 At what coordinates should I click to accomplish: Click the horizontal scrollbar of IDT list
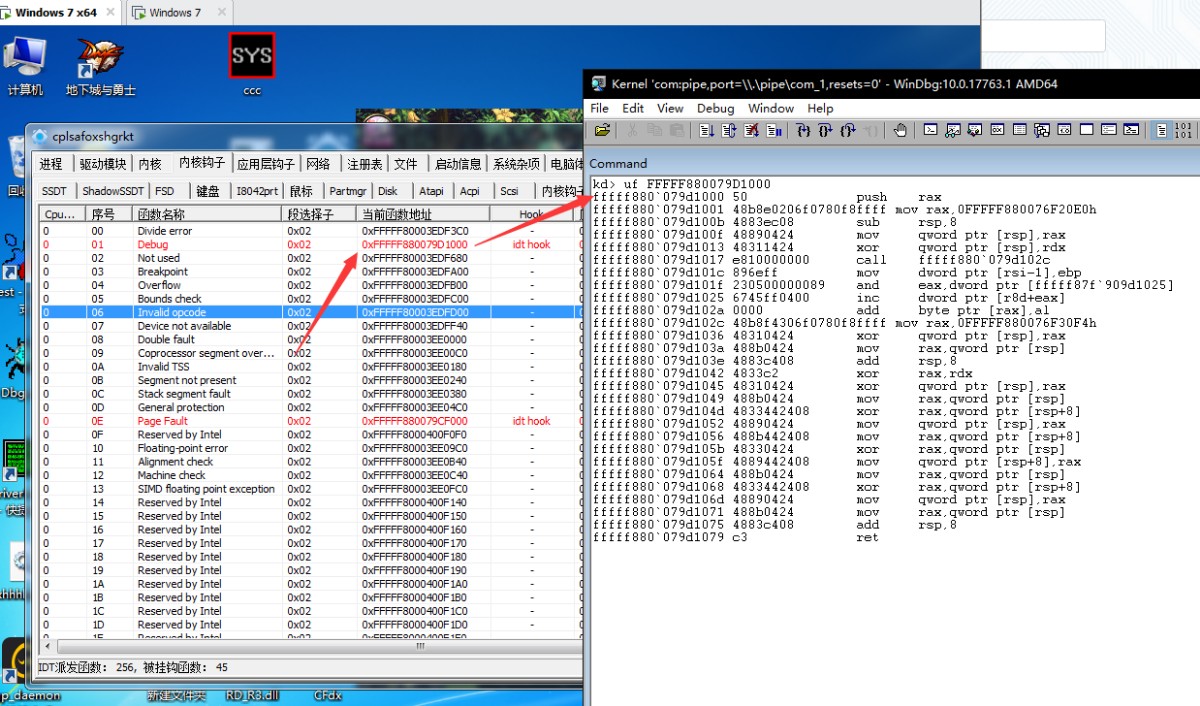pyautogui.click(x=310, y=646)
